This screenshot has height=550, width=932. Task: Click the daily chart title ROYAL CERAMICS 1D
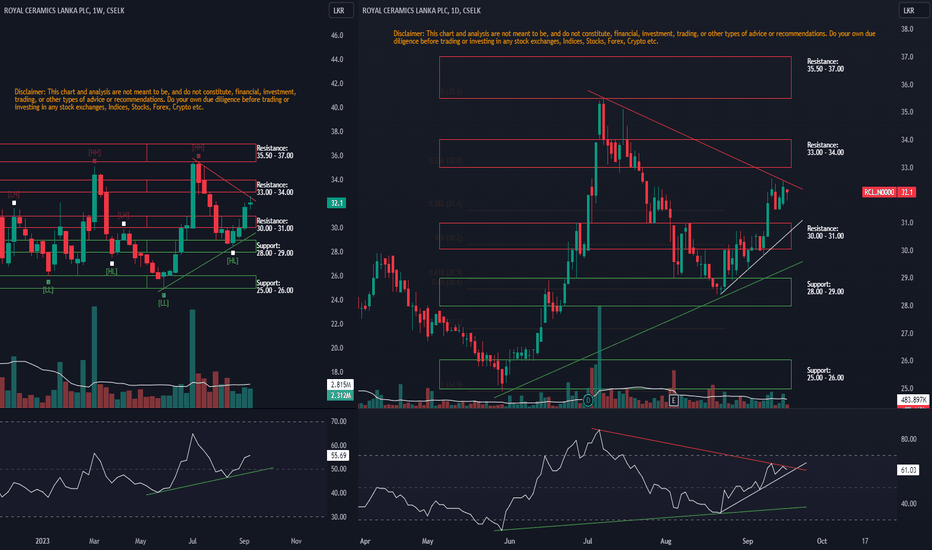pos(421,11)
